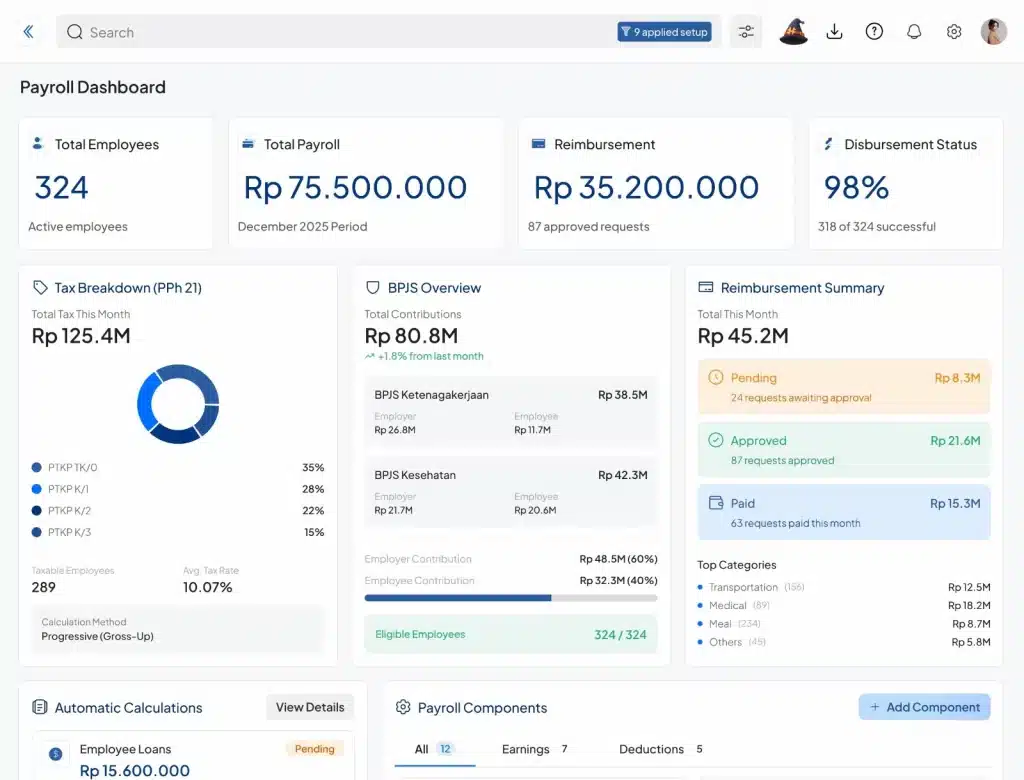Image resolution: width=1024 pixels, height=780 pixels.
Task: Click the download export icon
Action: [x=834, y=31]
